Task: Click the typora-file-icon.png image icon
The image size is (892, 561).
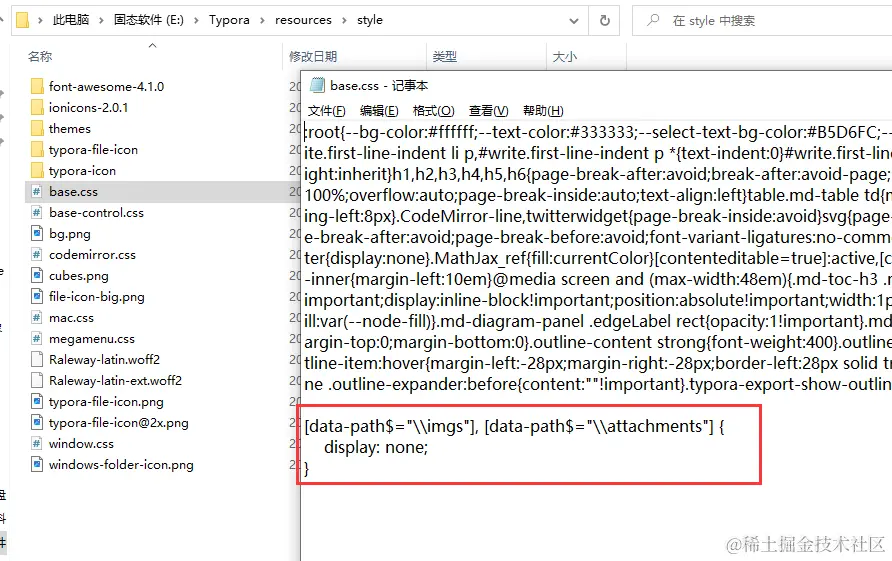Action: [37, 402]
